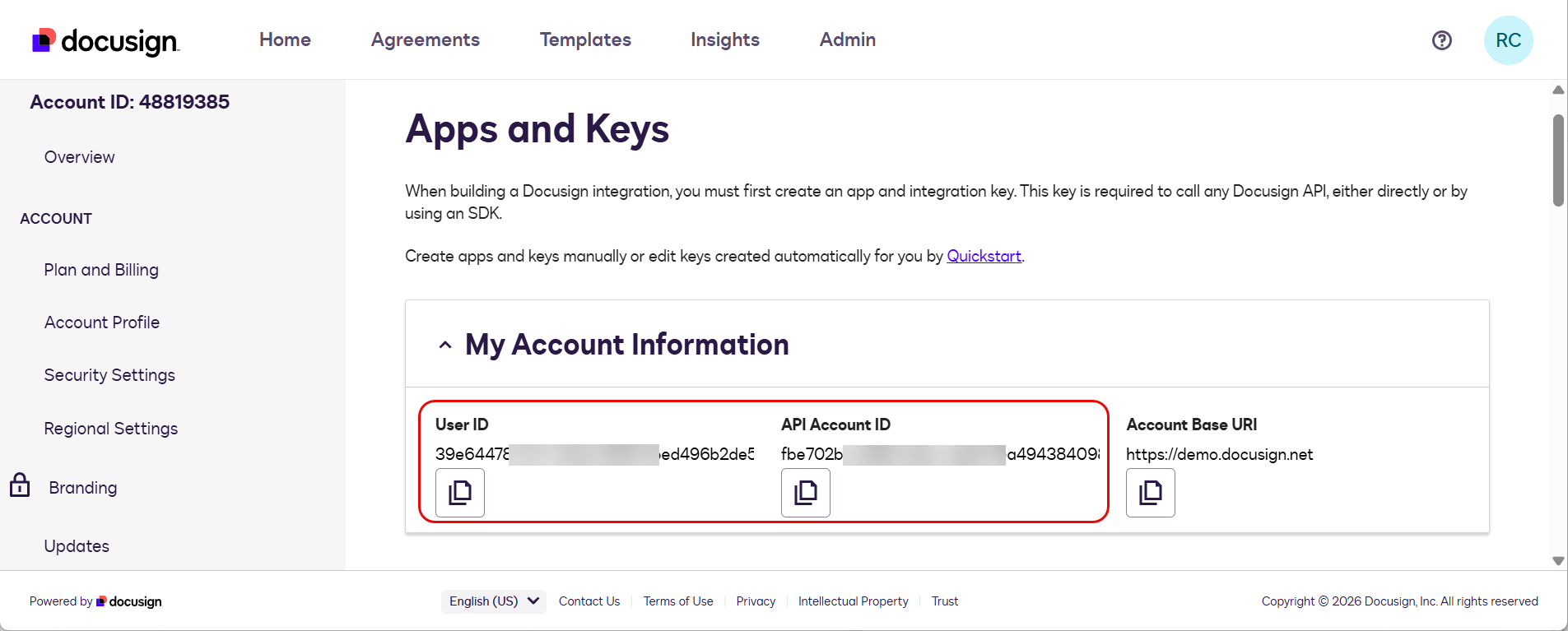
Task: Open the English (US) language dropdown
Action: [494, 601]
